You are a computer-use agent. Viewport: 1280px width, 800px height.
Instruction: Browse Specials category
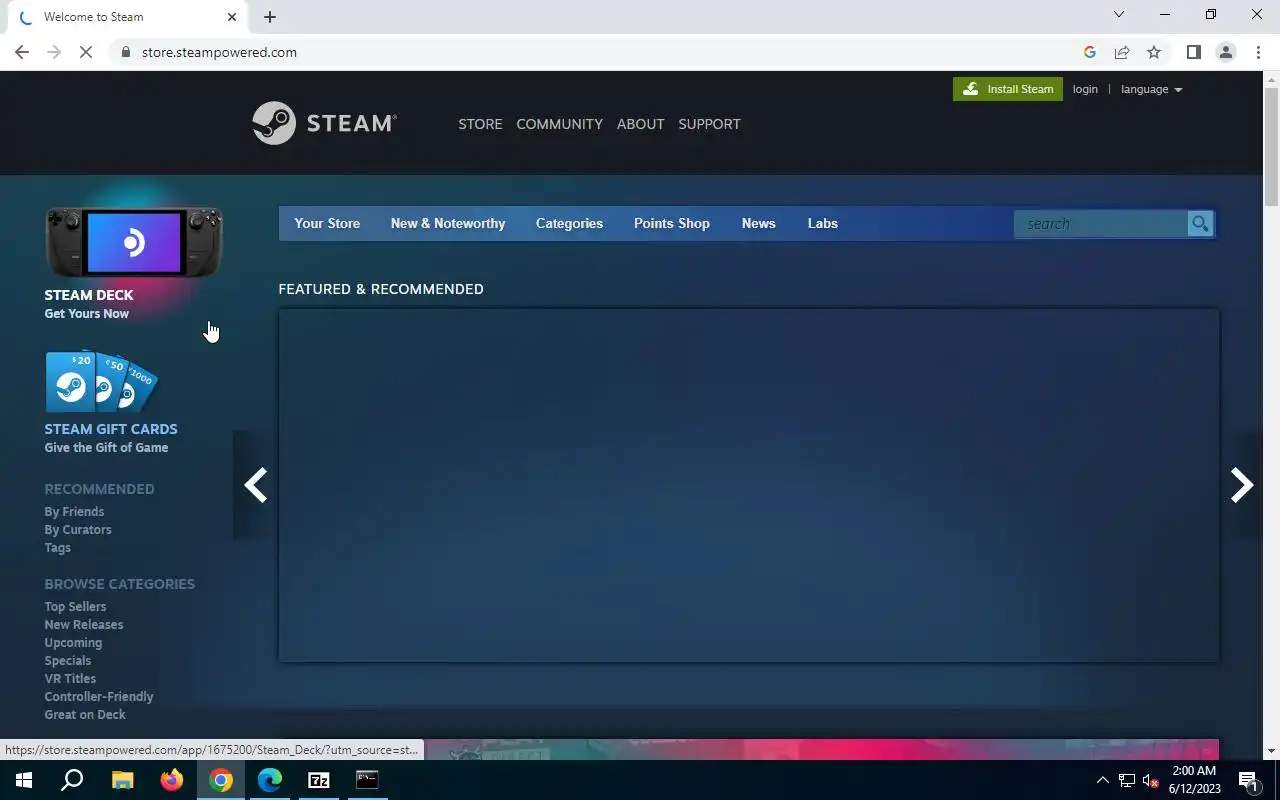[x=67, y=660]
